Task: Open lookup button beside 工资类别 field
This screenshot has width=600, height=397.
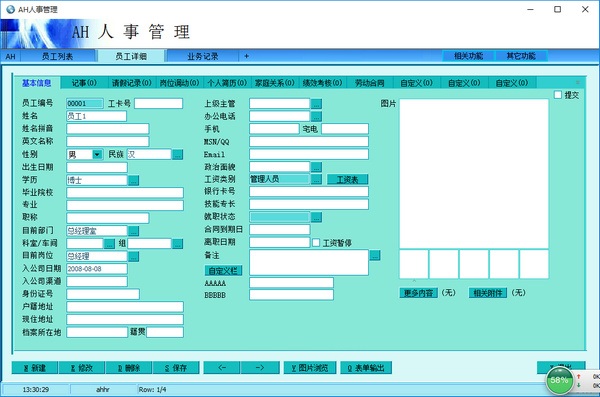Action: (x=316, y=179)
